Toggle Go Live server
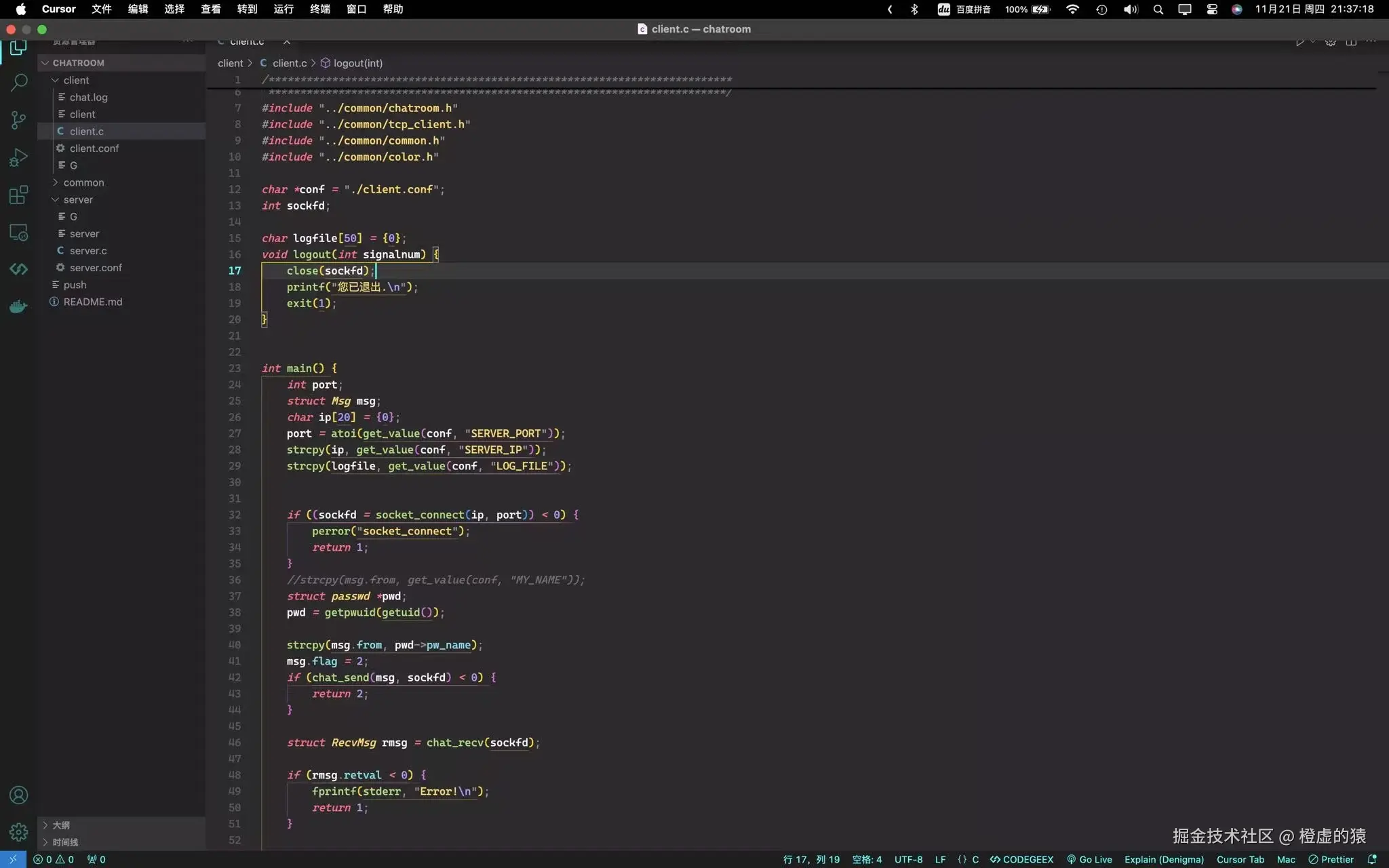The height and width of the screenshot is (868, 1389). coord(1089,859)
